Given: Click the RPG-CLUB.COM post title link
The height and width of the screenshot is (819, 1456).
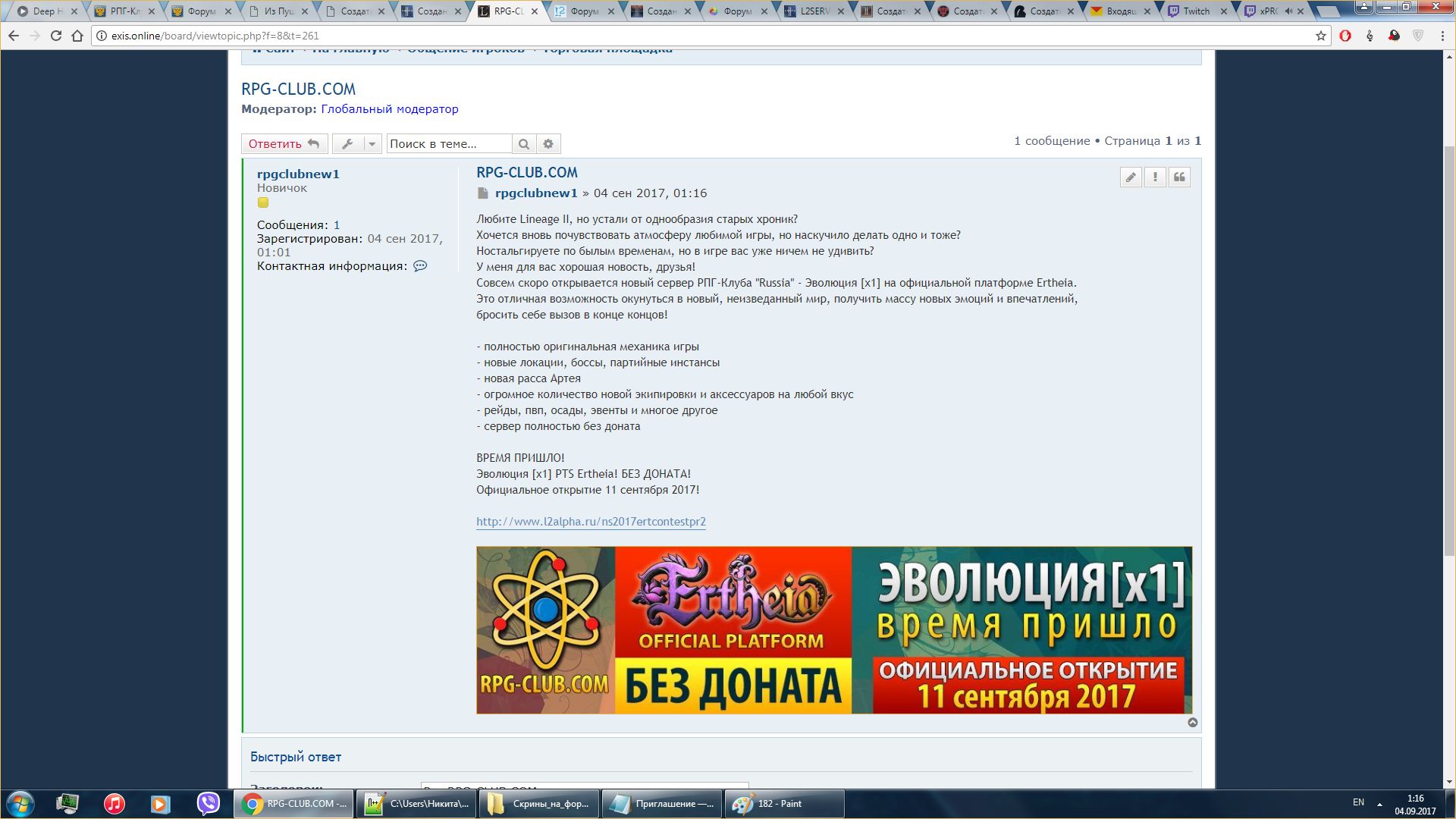Looking at the screenshot, I should coord(527,172).
